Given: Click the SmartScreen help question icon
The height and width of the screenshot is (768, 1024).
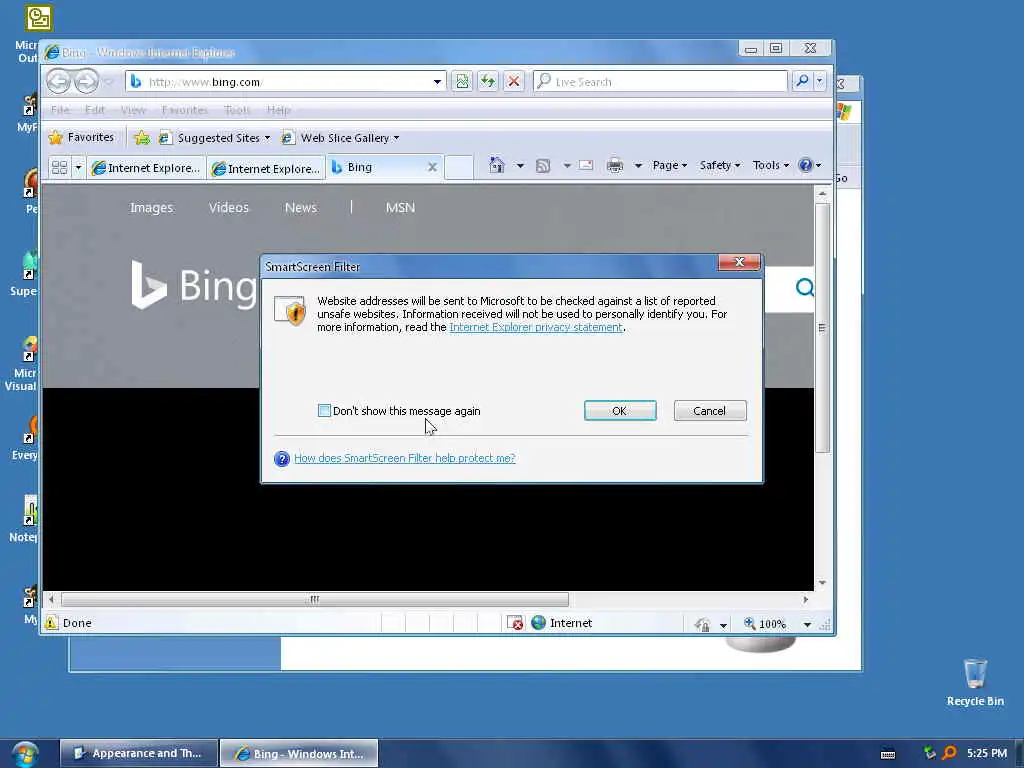Looking at the screenshot, I should click(281, 458).
